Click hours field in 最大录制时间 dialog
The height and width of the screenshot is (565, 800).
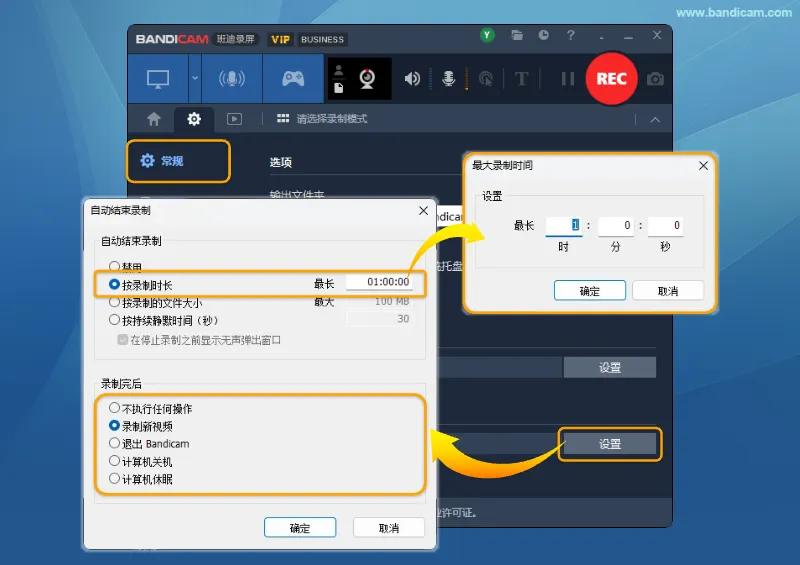coord(564,226)
